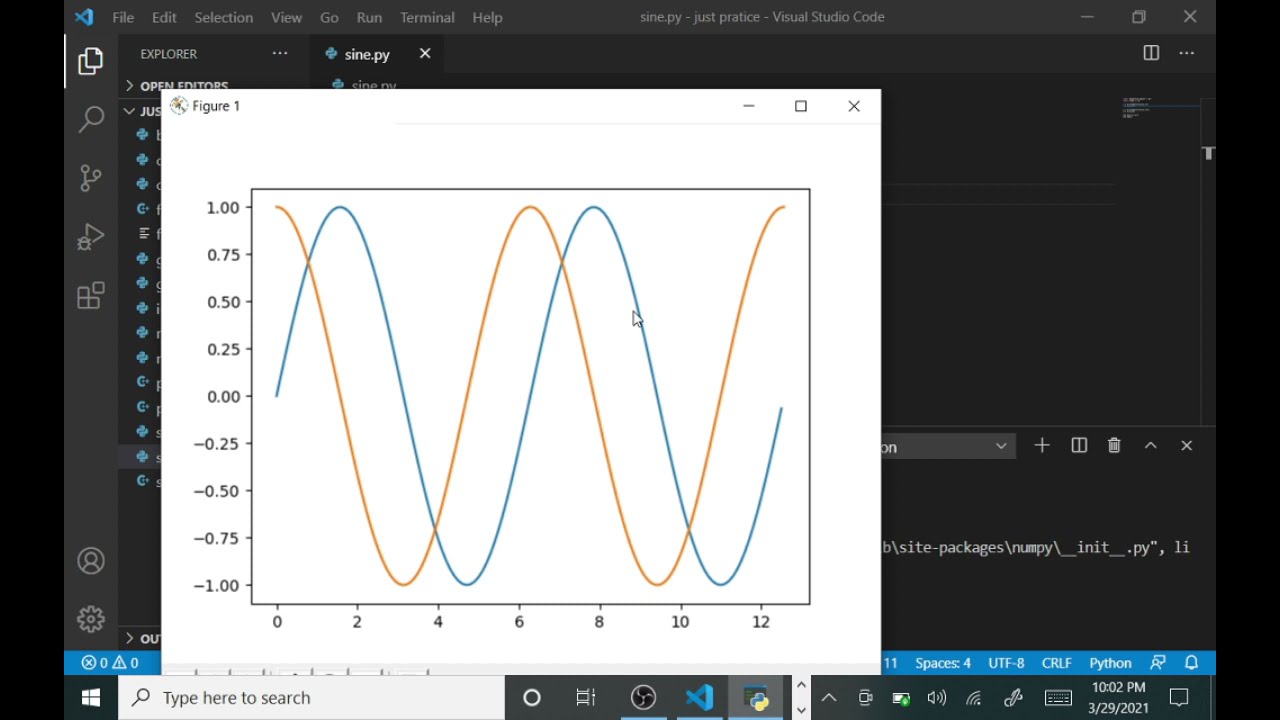Open the Explorer view in activity bar
This screenshot has width=1280, height=720.
pyautogui.click(x=91, y=62)
